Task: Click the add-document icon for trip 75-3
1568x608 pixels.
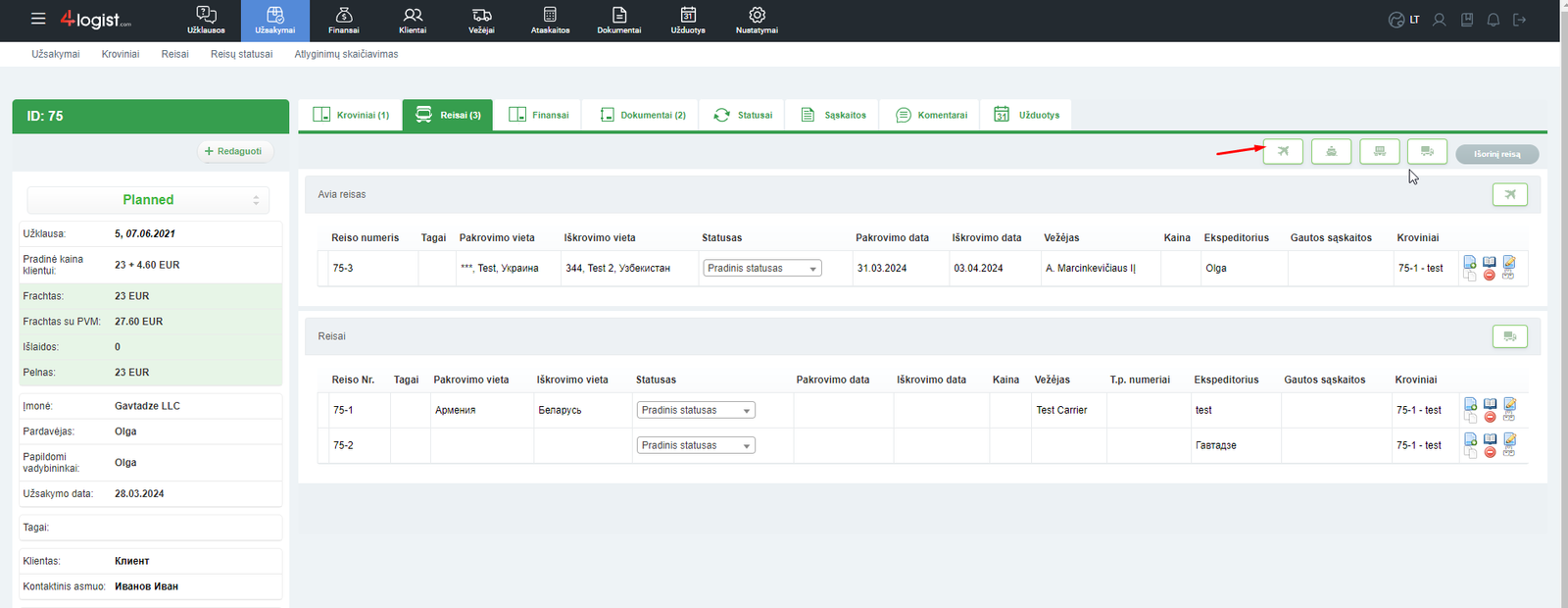Action: coord(1470,262)
